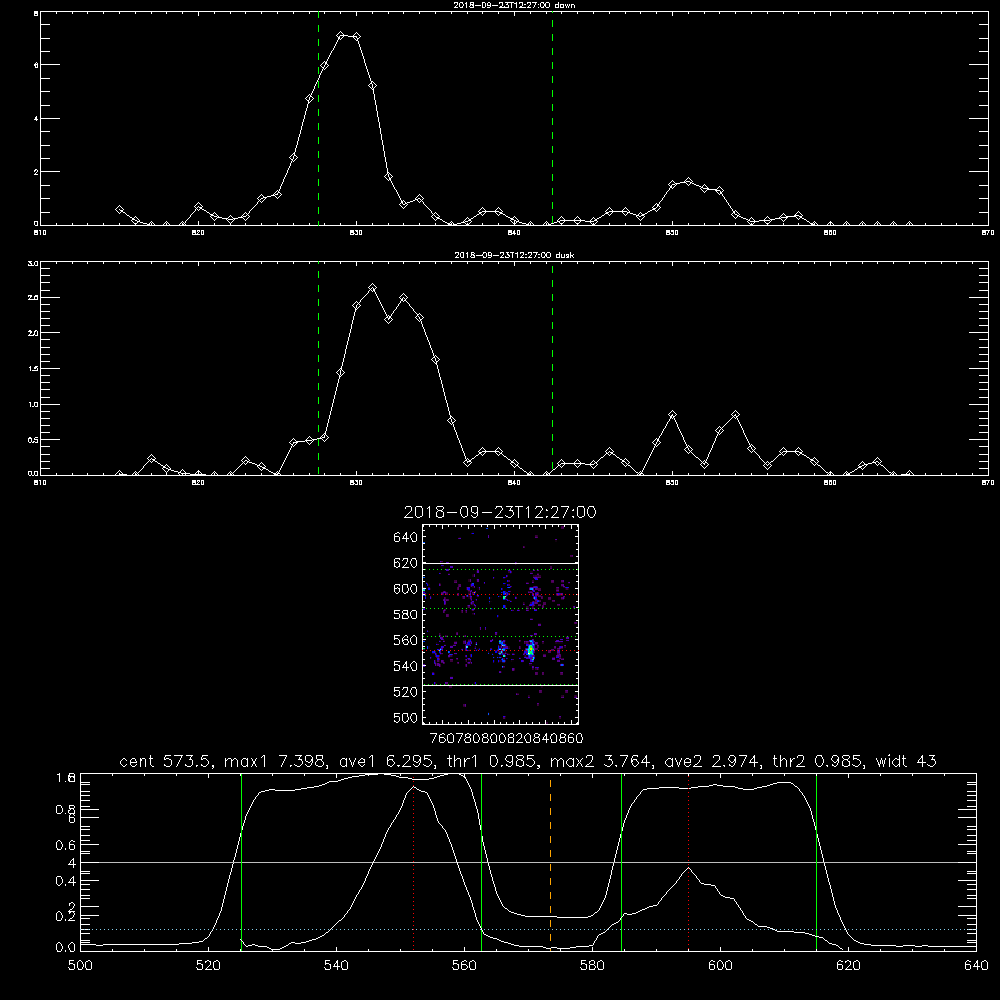Viewport: 1000px width, 1000px height.
Task: Click the image y-axis label 620
Action: (x=406, y=563)
